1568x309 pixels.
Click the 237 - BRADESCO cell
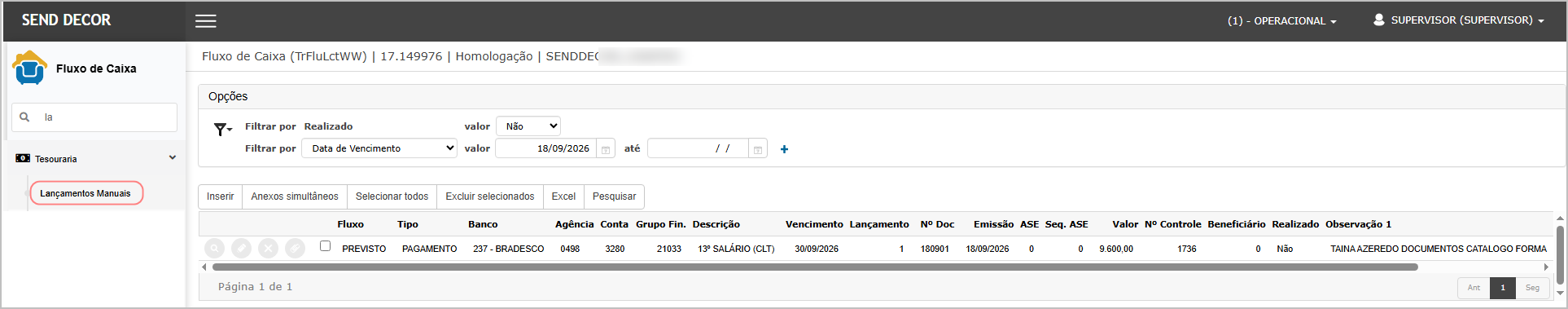508,249
